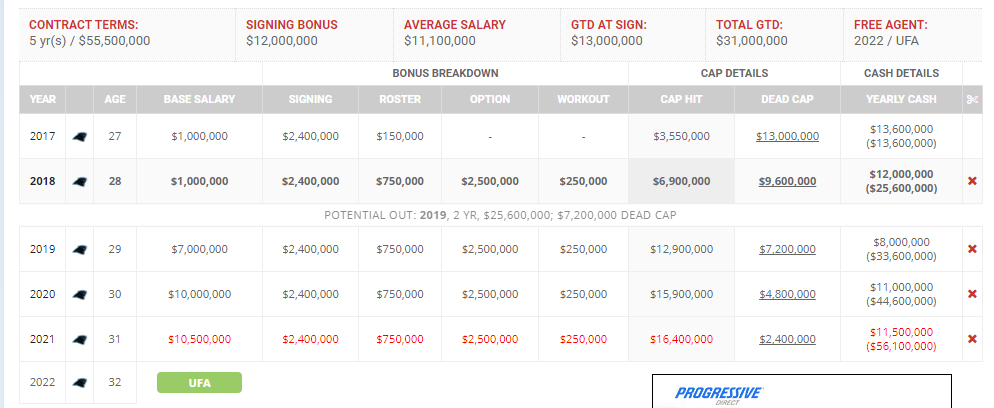Click the green UFA badge
Viewport: 994px width, 408px height.
coord(199,383)
